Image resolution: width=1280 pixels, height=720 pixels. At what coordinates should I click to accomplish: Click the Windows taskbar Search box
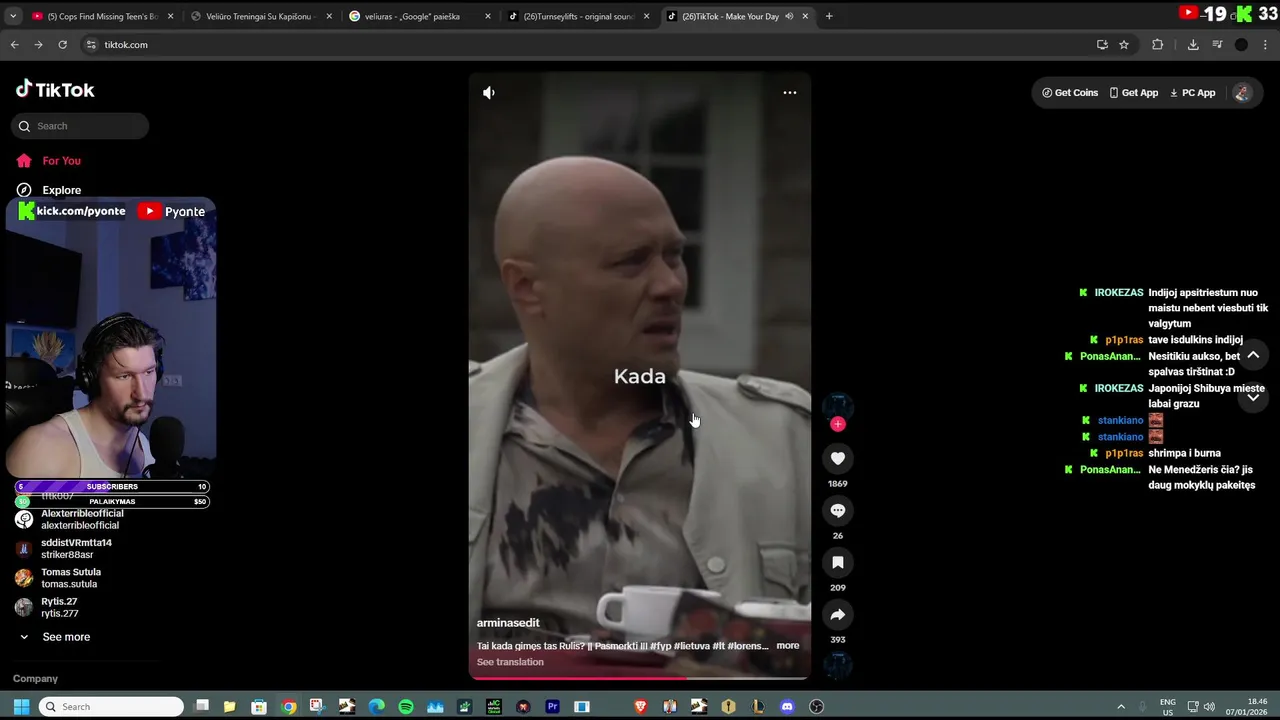click(x=110, y=707)
